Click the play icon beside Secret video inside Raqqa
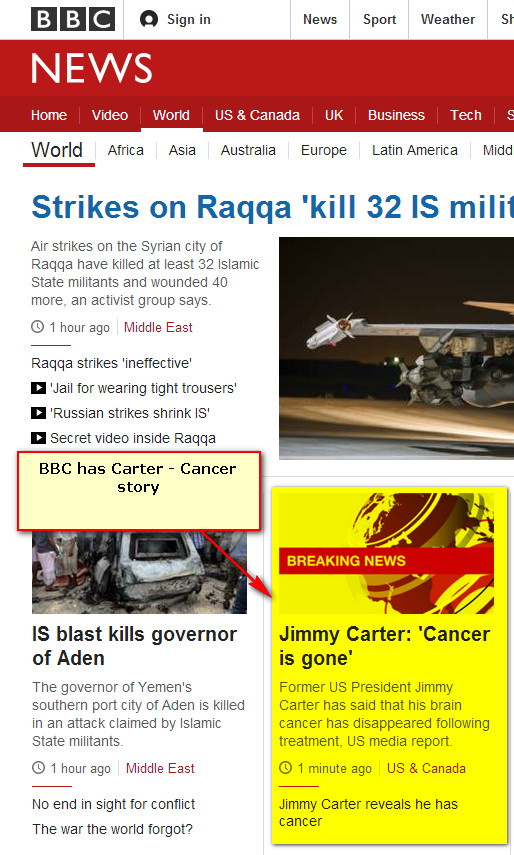This screenshot has height=855, width=514. tap(38, 438)
